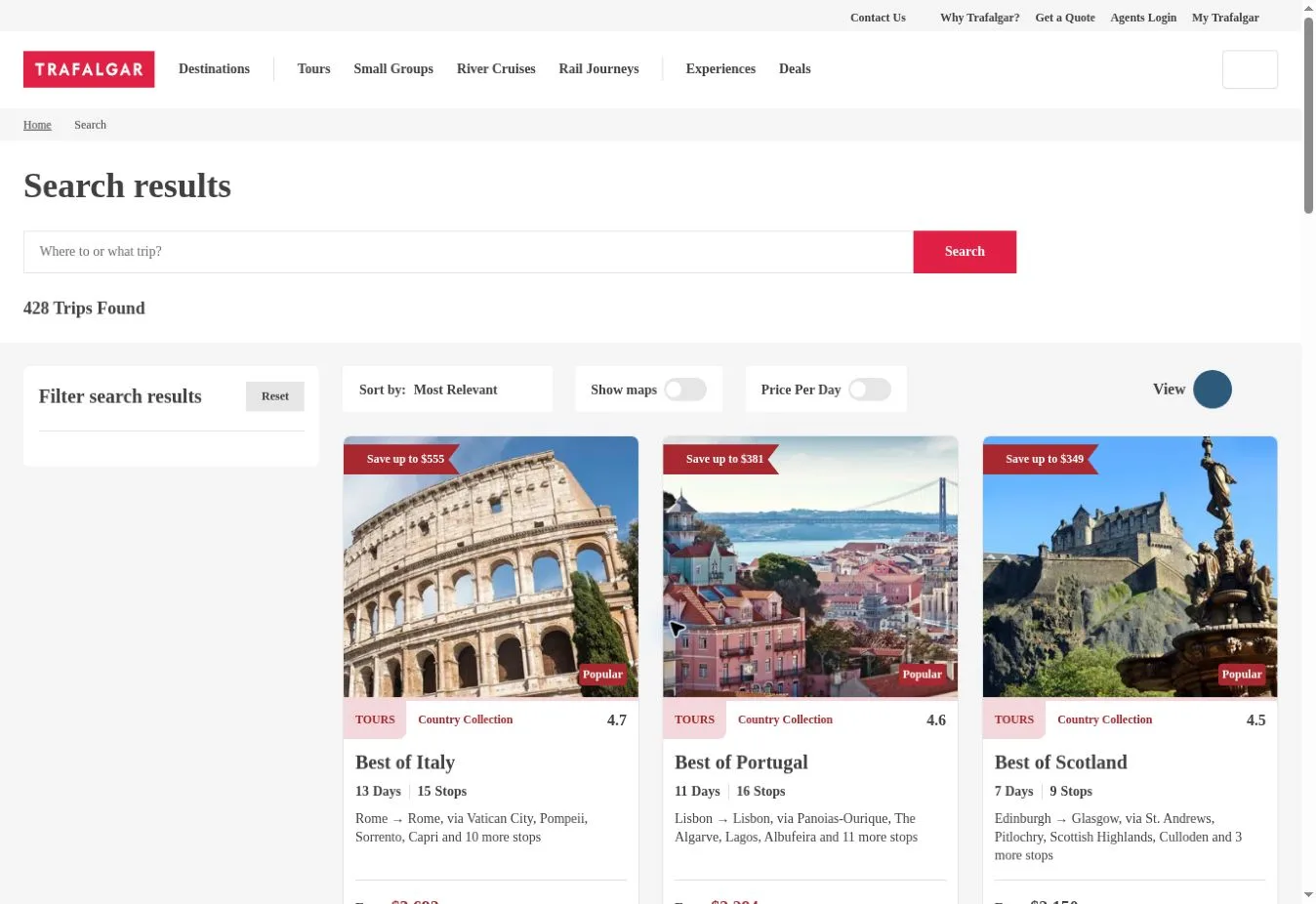
Task: Click the TOURS tag on the Best of Italy card
Action: click(x=375, y=719)
